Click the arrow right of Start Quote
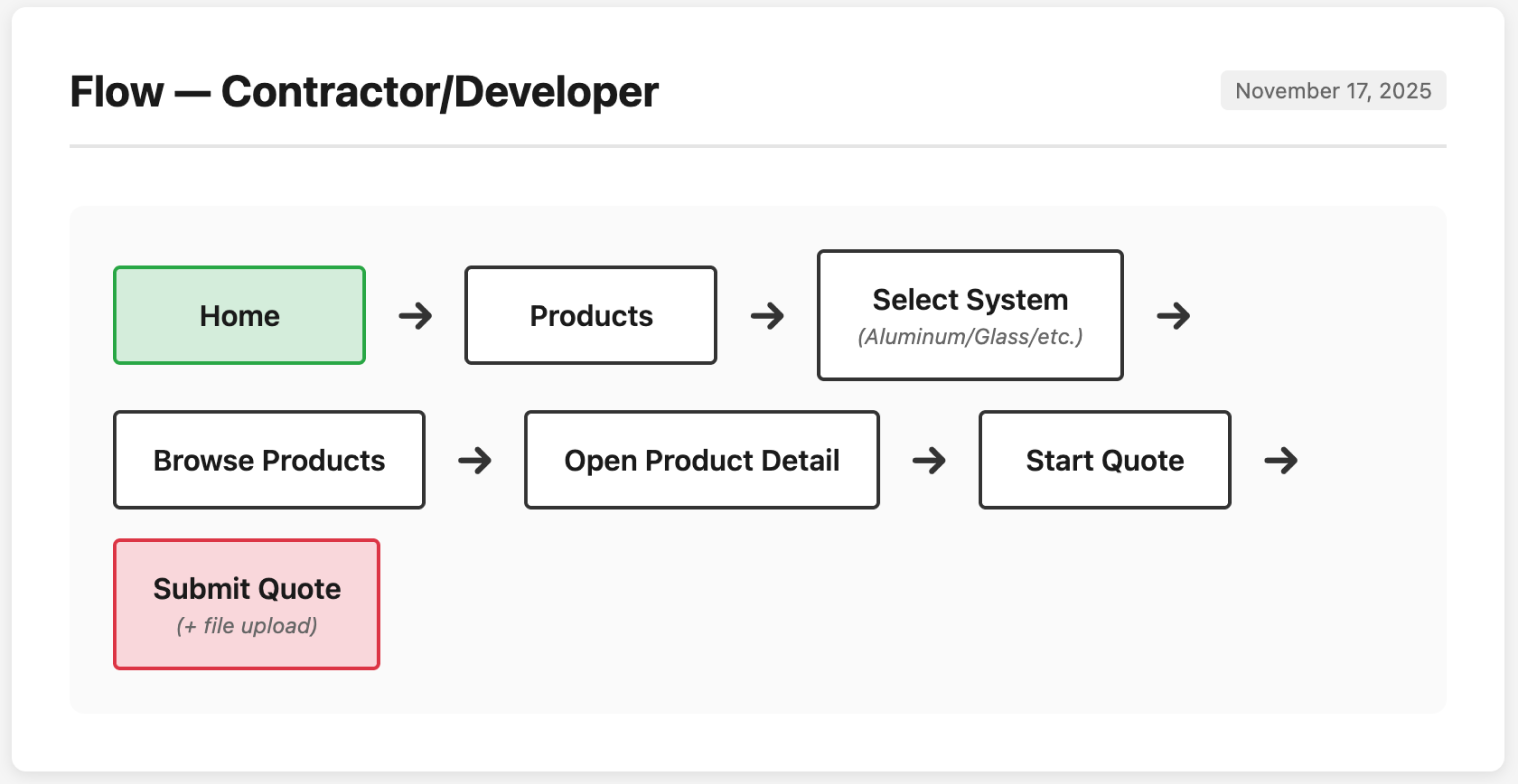Screen dimensions: 1518x784 pyautogui.click(x=1281, y=460)
